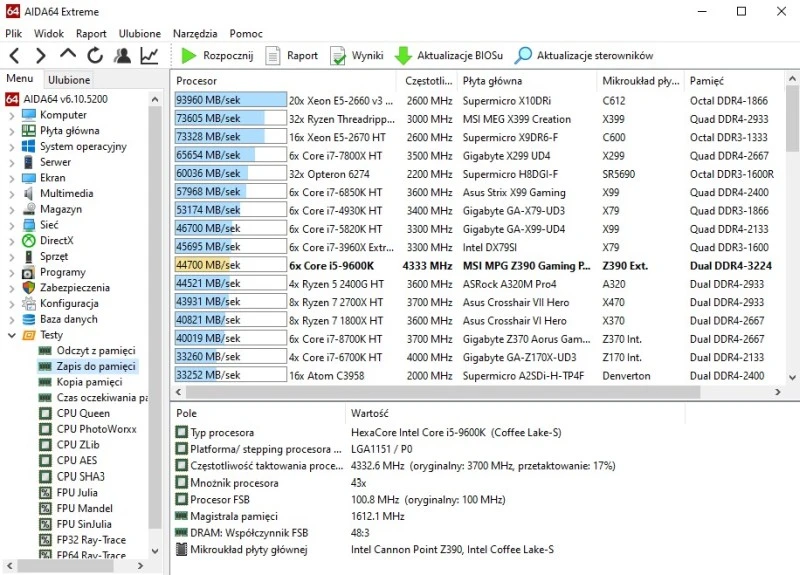Open the Plik menu

pyautogui.click(x=14, y=34)
